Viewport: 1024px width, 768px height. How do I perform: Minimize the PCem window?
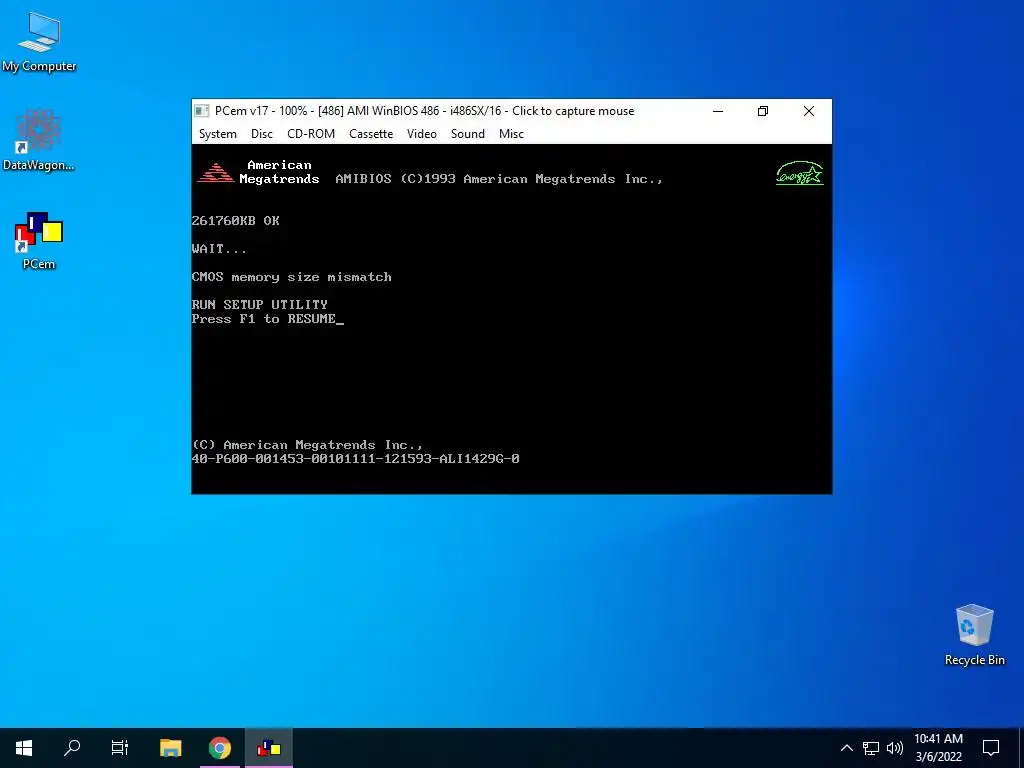point(718,111)
